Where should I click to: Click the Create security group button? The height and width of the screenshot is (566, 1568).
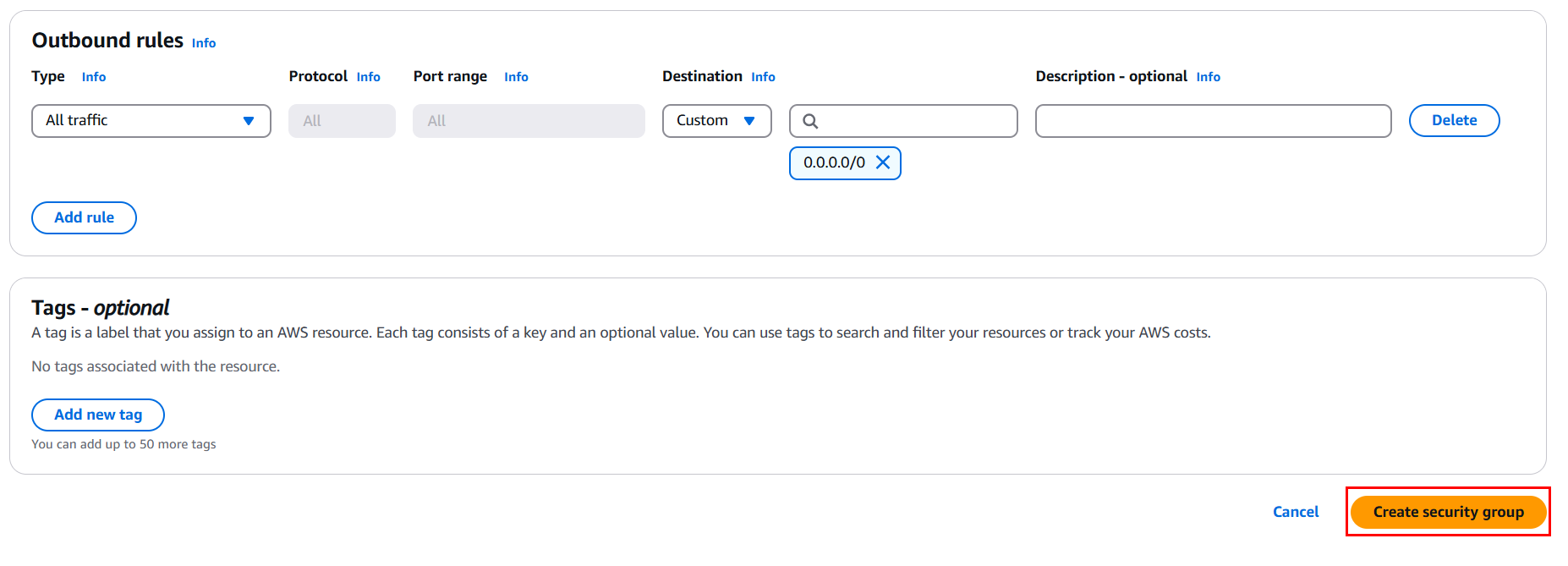pos(1448,512)
